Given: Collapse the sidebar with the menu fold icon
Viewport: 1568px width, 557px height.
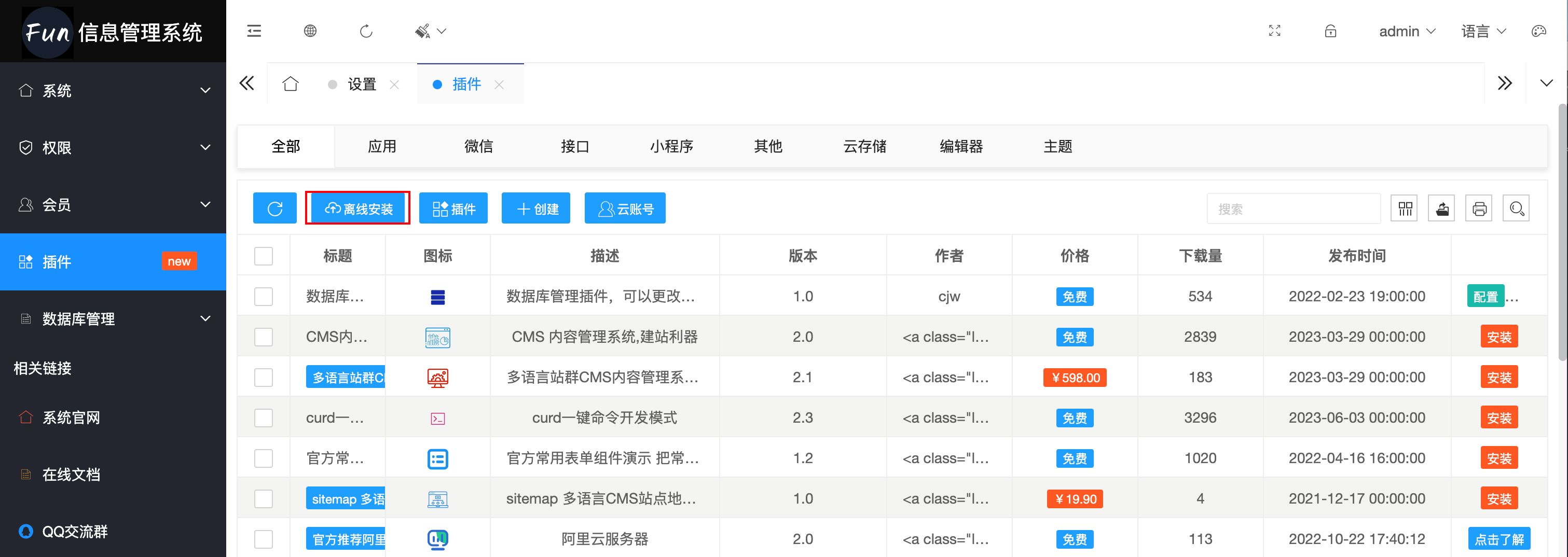Looking at the screenshot, I should point(254,31).
